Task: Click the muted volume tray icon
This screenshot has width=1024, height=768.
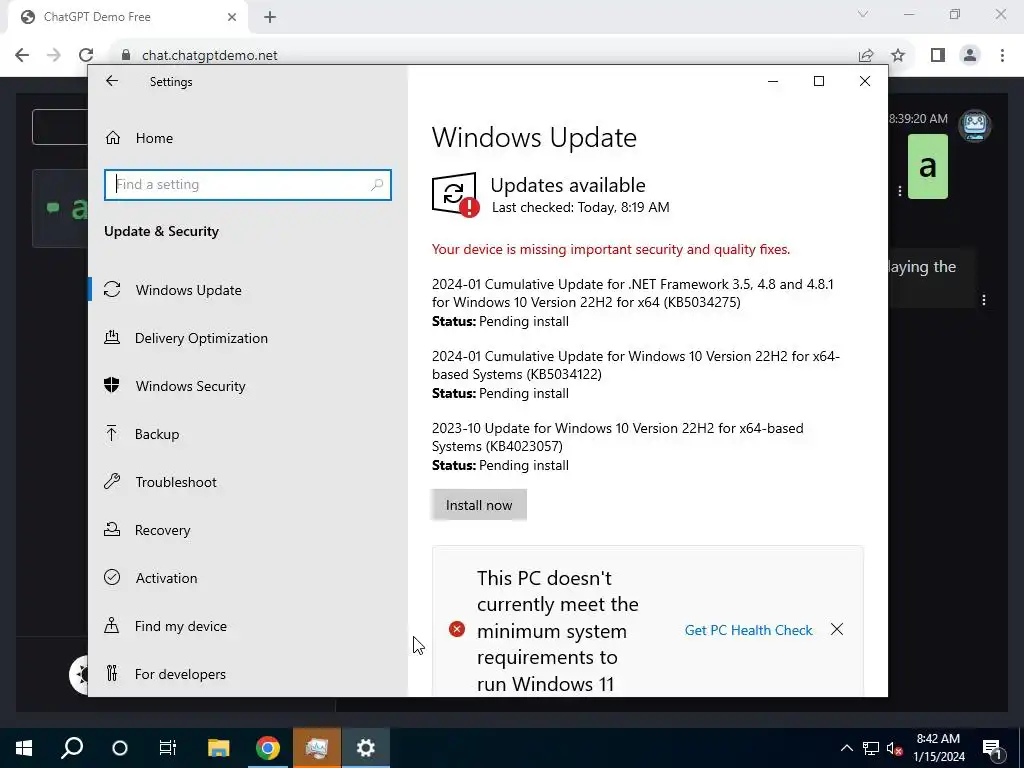Action: [895, 748]
